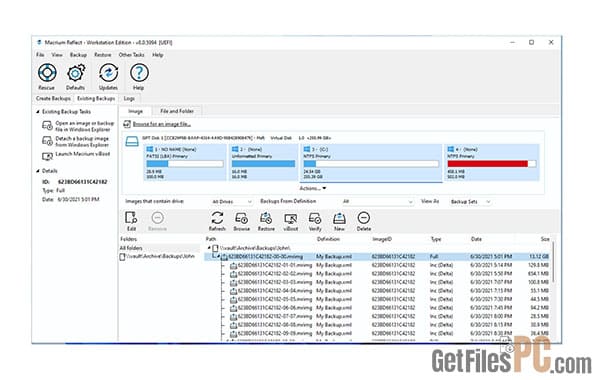This screenshot has height=380, width=600.
Task: Click Launch Macrium viBoot link
Action: click(x=83, y=154)
